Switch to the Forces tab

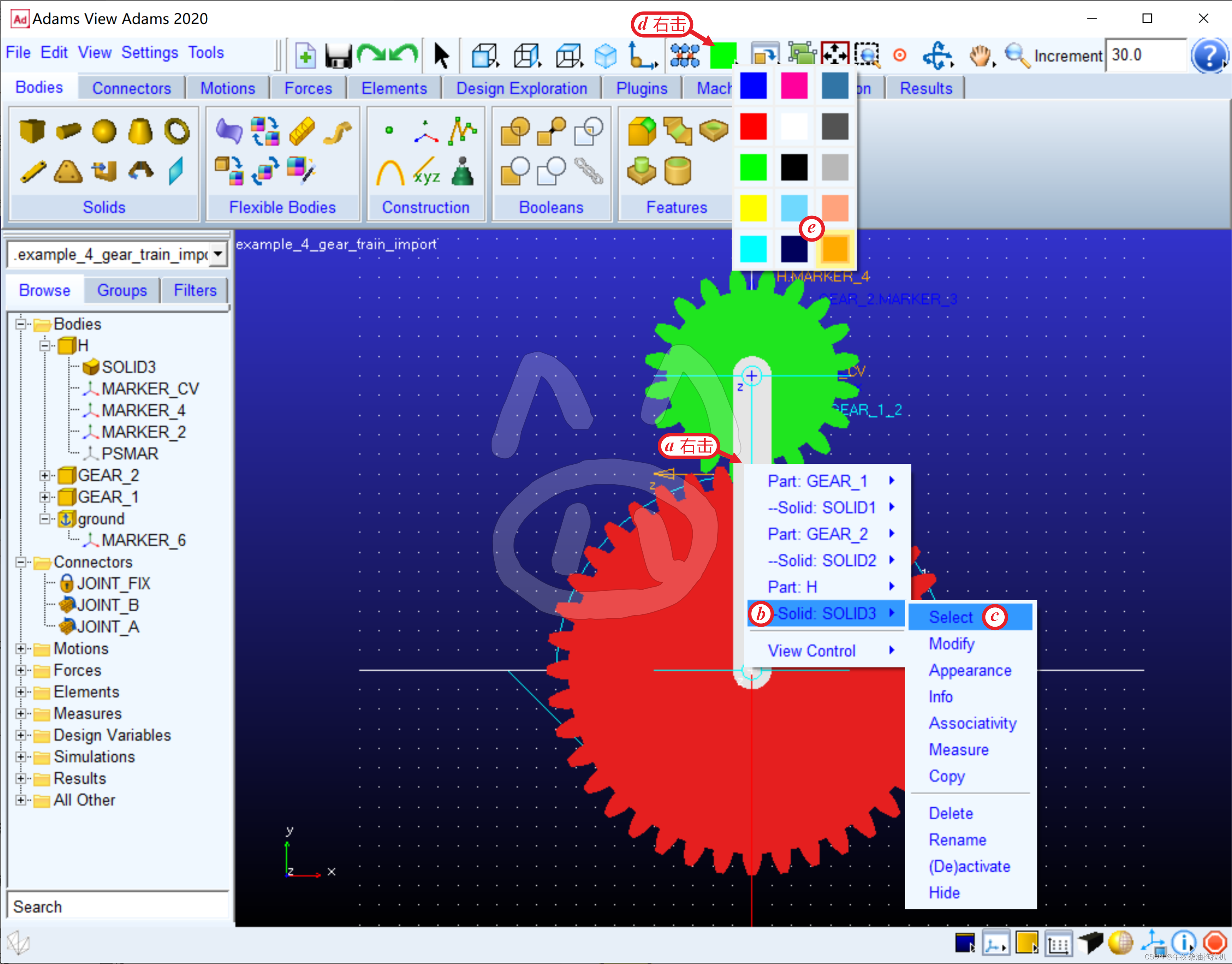tap(308, 88)
